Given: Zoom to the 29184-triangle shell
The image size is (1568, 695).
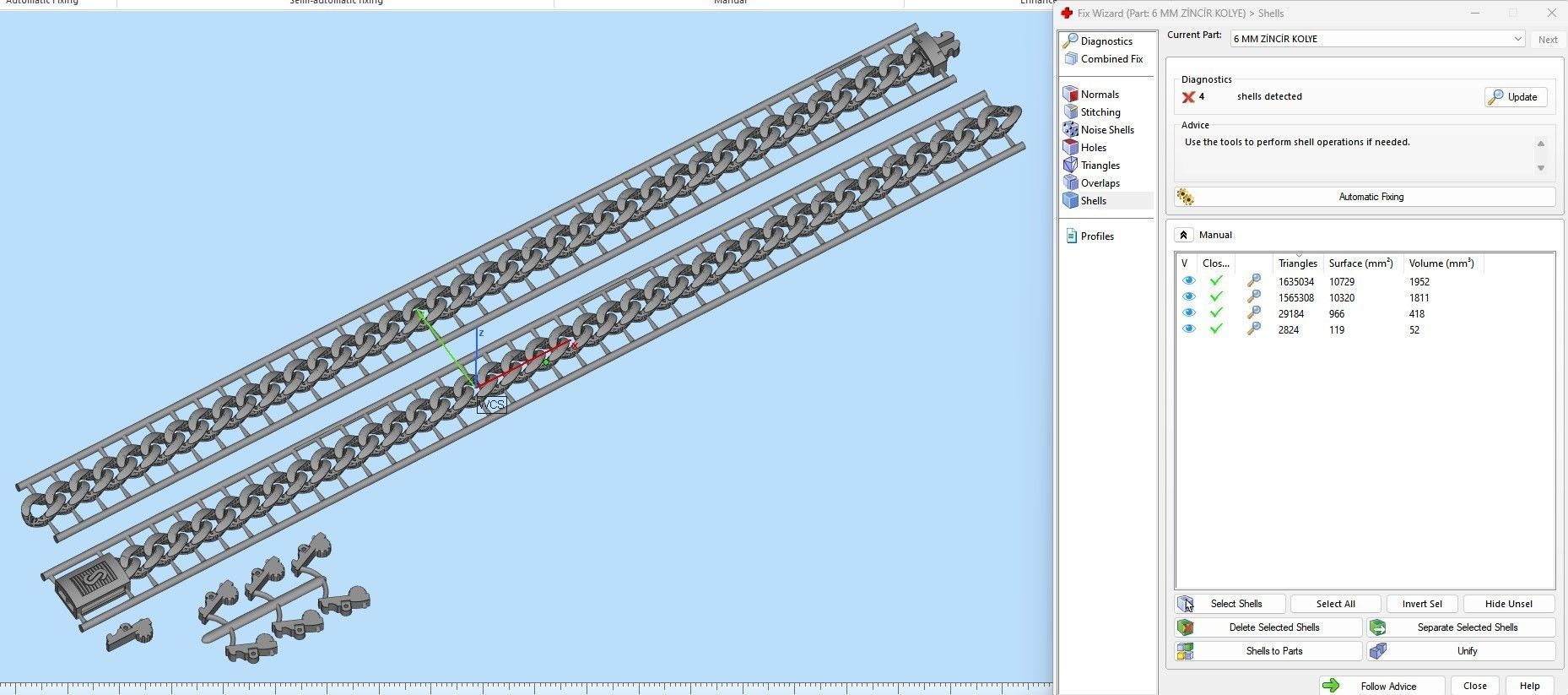Looking at the screenshot, I should [x=1254, y=313].
